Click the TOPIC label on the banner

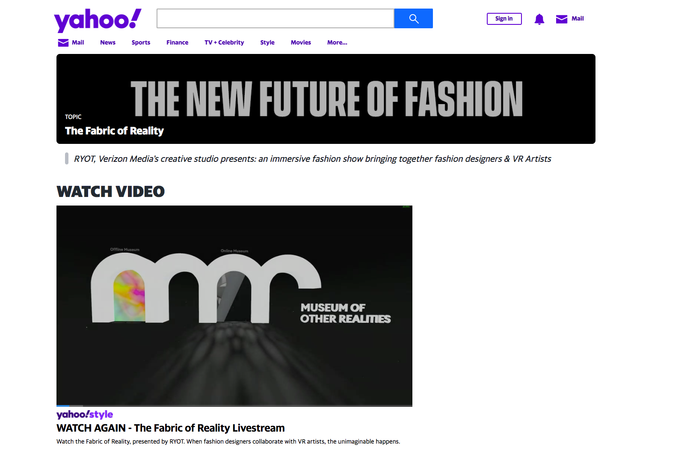click(x=73, y=117)
